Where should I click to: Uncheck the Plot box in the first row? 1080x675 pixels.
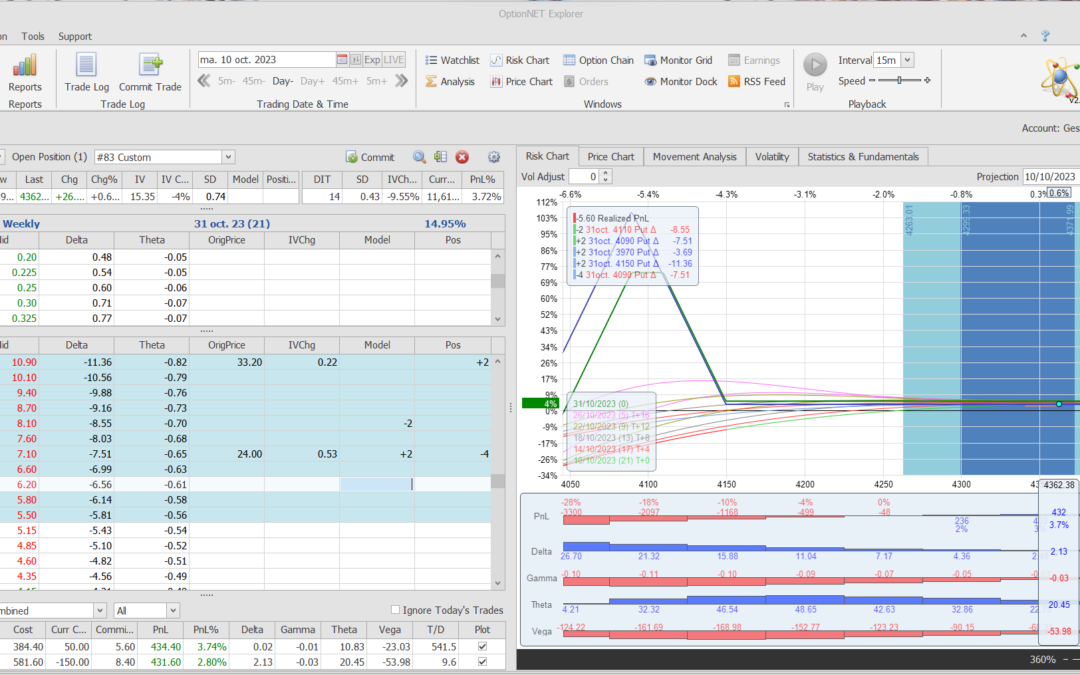tap(484, 647)
